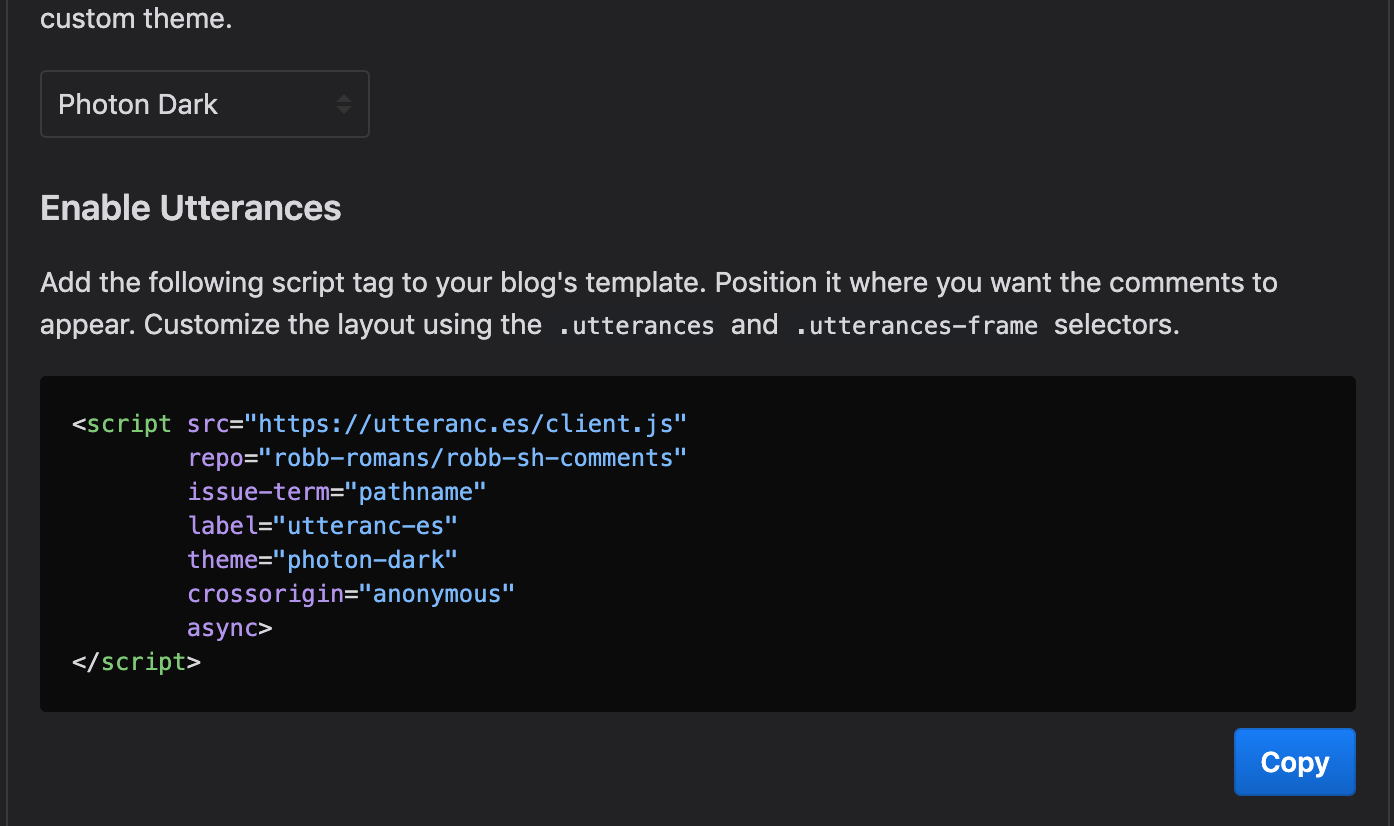The width and height of the screenshot is (1394, 826).
Task: Click the crossorigin "anonymous" line
Action: (351, 594)
